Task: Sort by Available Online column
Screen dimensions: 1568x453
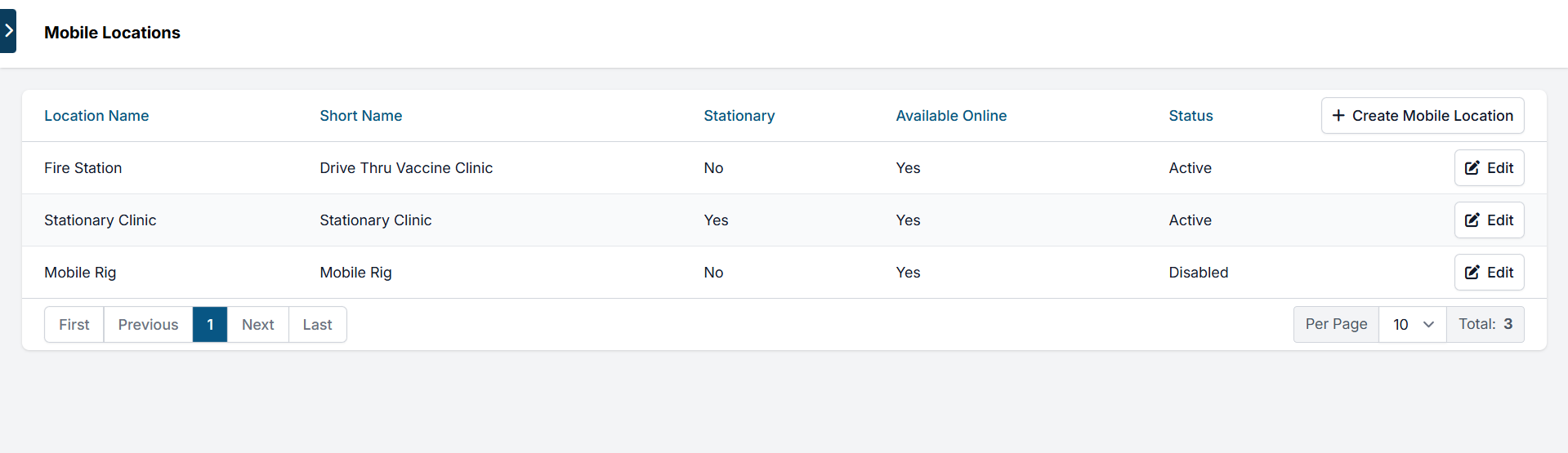Action: (951, 116)
